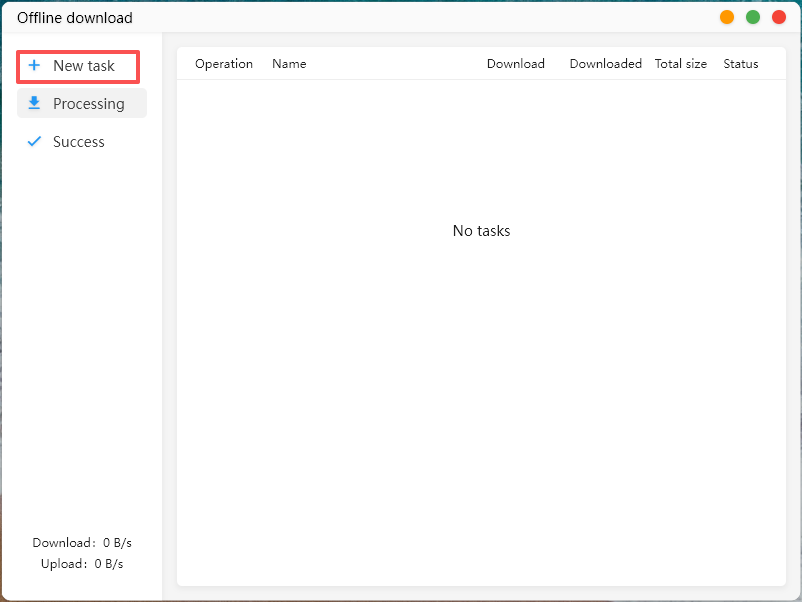
Task: Click the Operation column header
Action: tap(224, 64)
